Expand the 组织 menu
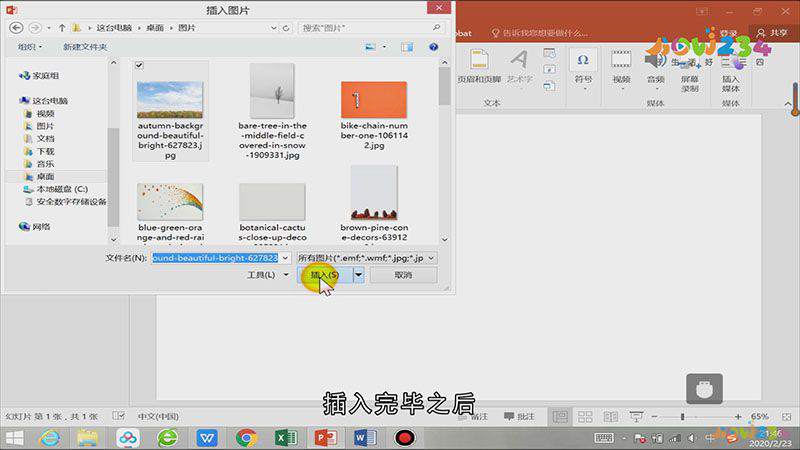Screen dimensions: 800x450 tap(30, 47)
